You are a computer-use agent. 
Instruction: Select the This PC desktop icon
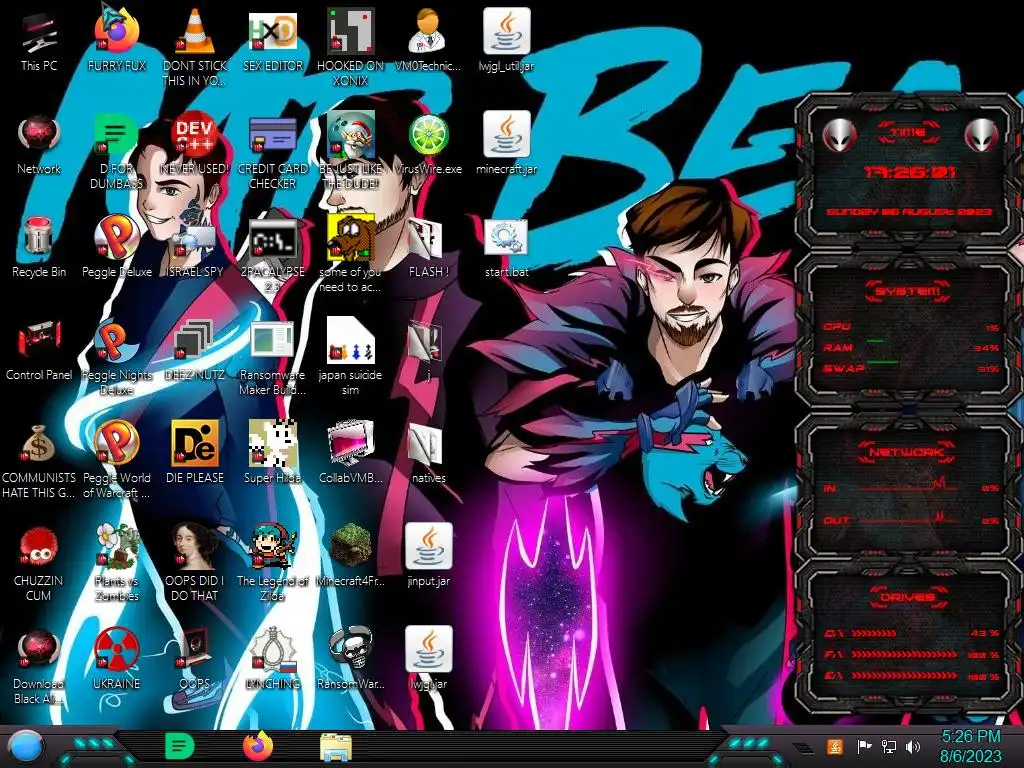[x=39, y=33]
